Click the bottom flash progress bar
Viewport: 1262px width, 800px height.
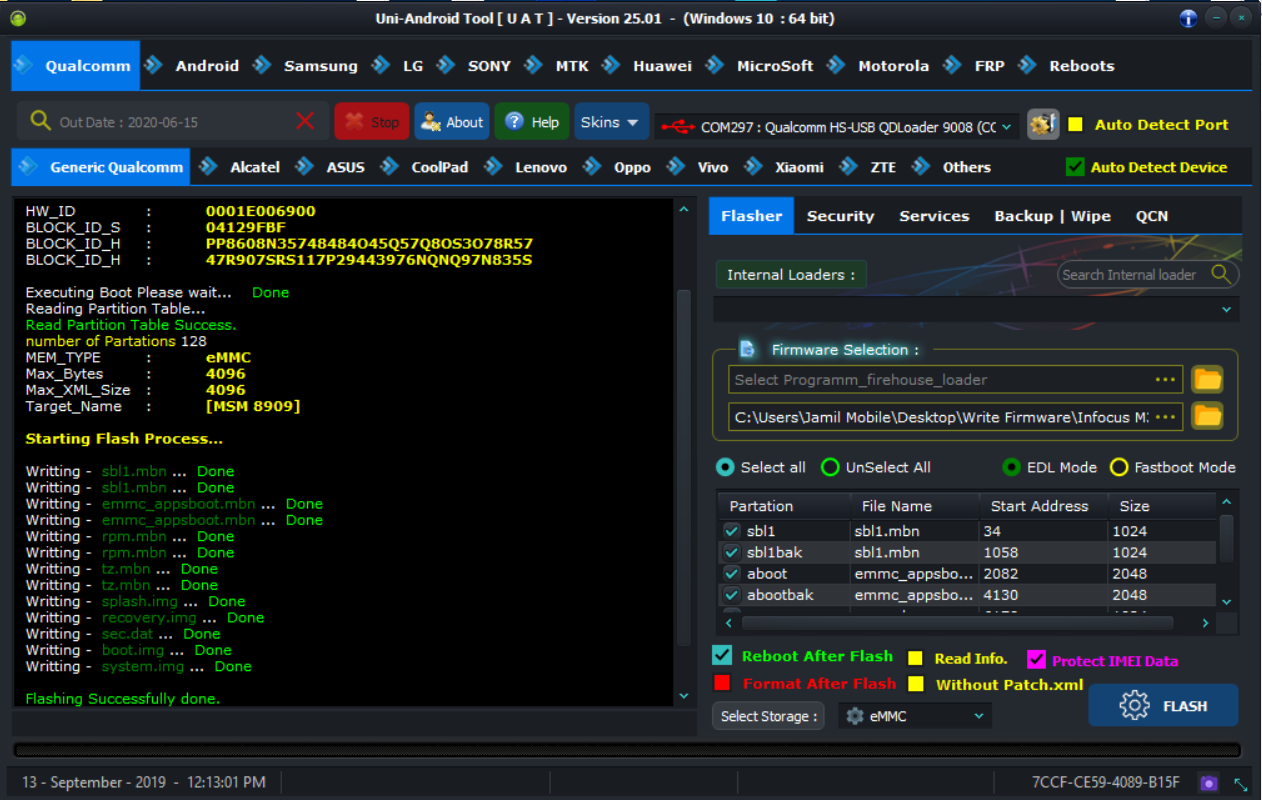(627, 750)
